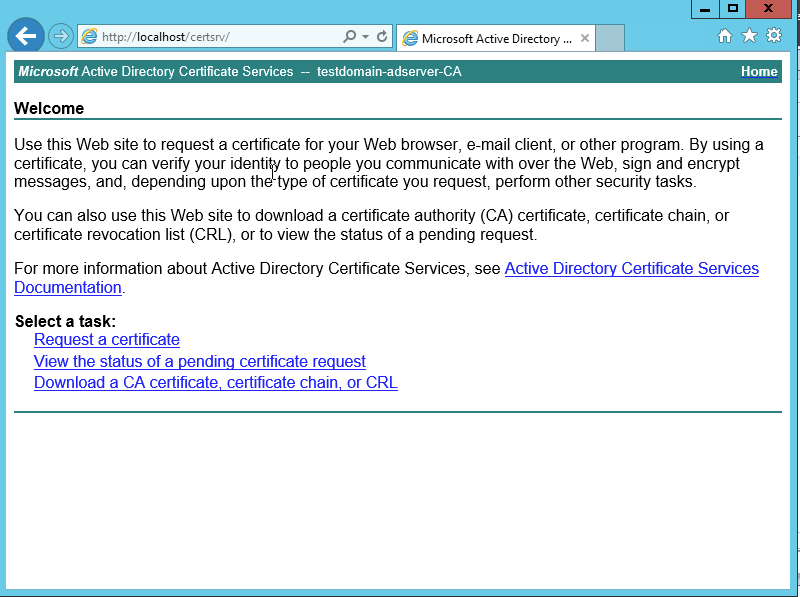The image size is (800, 597).
Task: Download a CA certificate, chain, or CRL
Action: coord(216,382)
